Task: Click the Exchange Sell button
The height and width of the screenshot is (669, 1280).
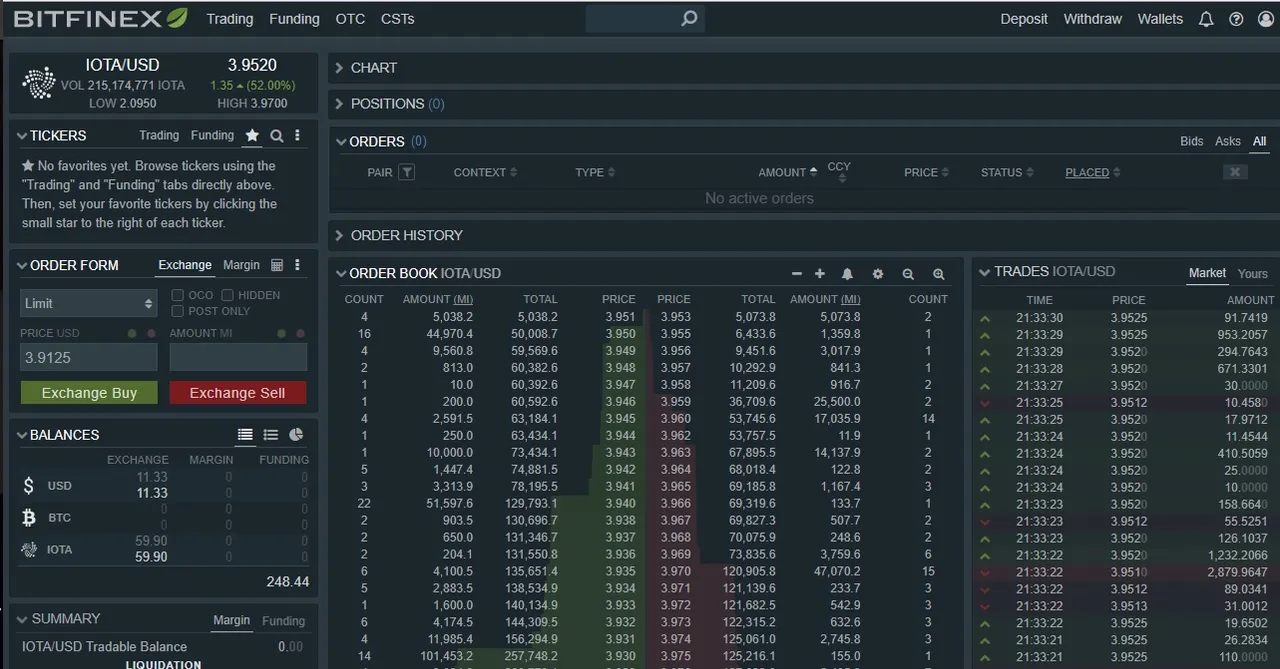Action: click(238, 393)
